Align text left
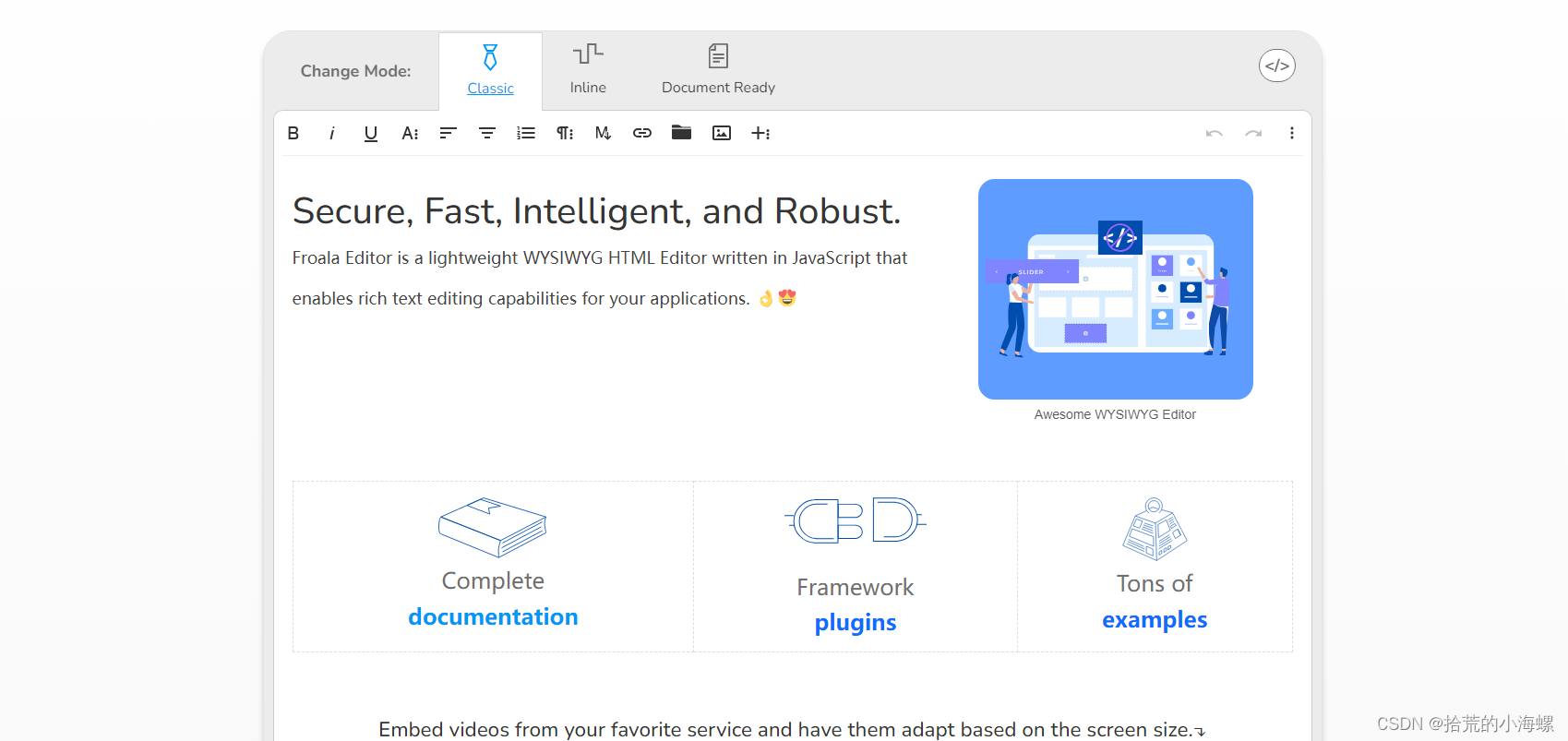Viewport: 1568px width, 741px height. click(x=448, y=133)
